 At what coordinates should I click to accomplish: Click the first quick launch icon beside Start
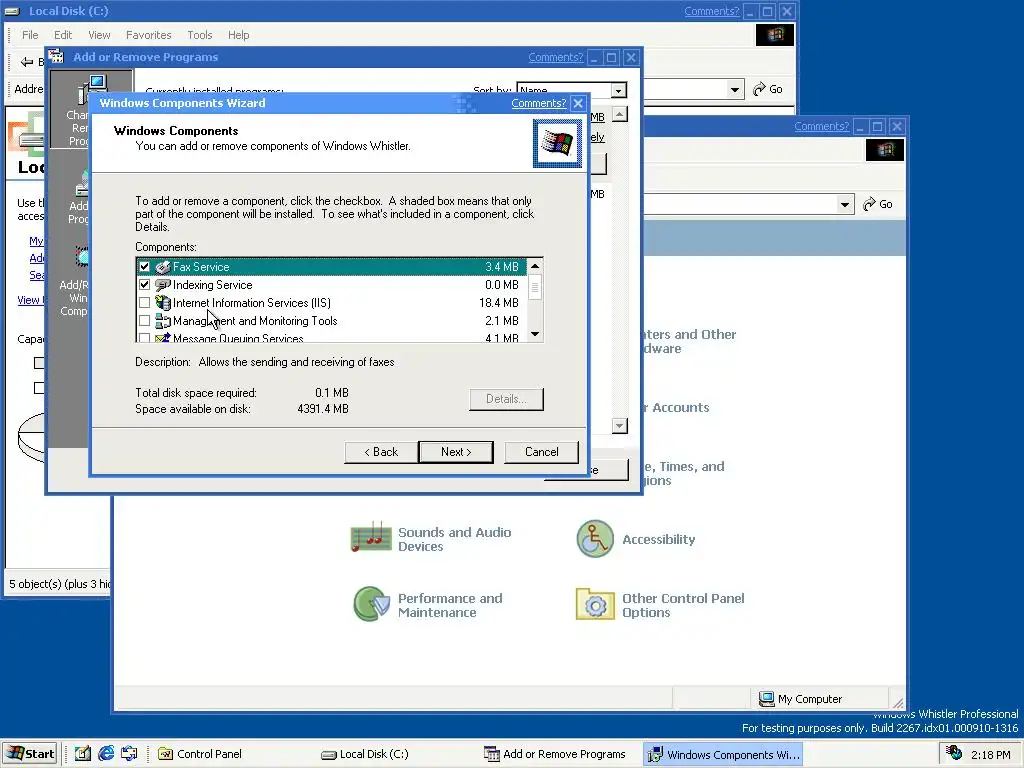coord(82,754)
